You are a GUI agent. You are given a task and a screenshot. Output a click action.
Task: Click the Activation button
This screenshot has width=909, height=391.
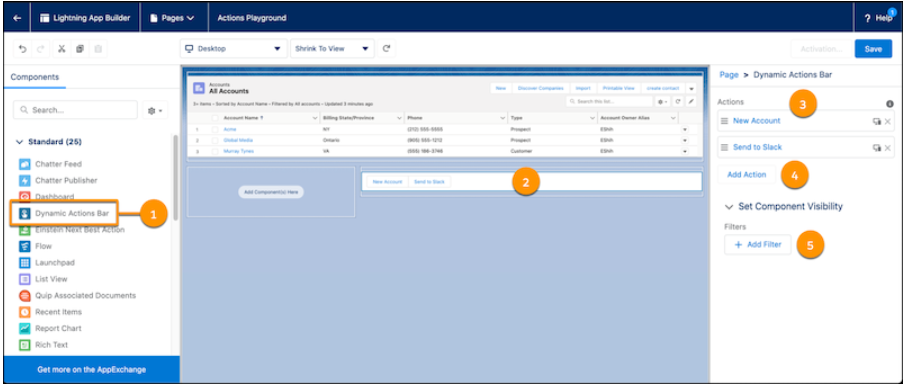821,49
